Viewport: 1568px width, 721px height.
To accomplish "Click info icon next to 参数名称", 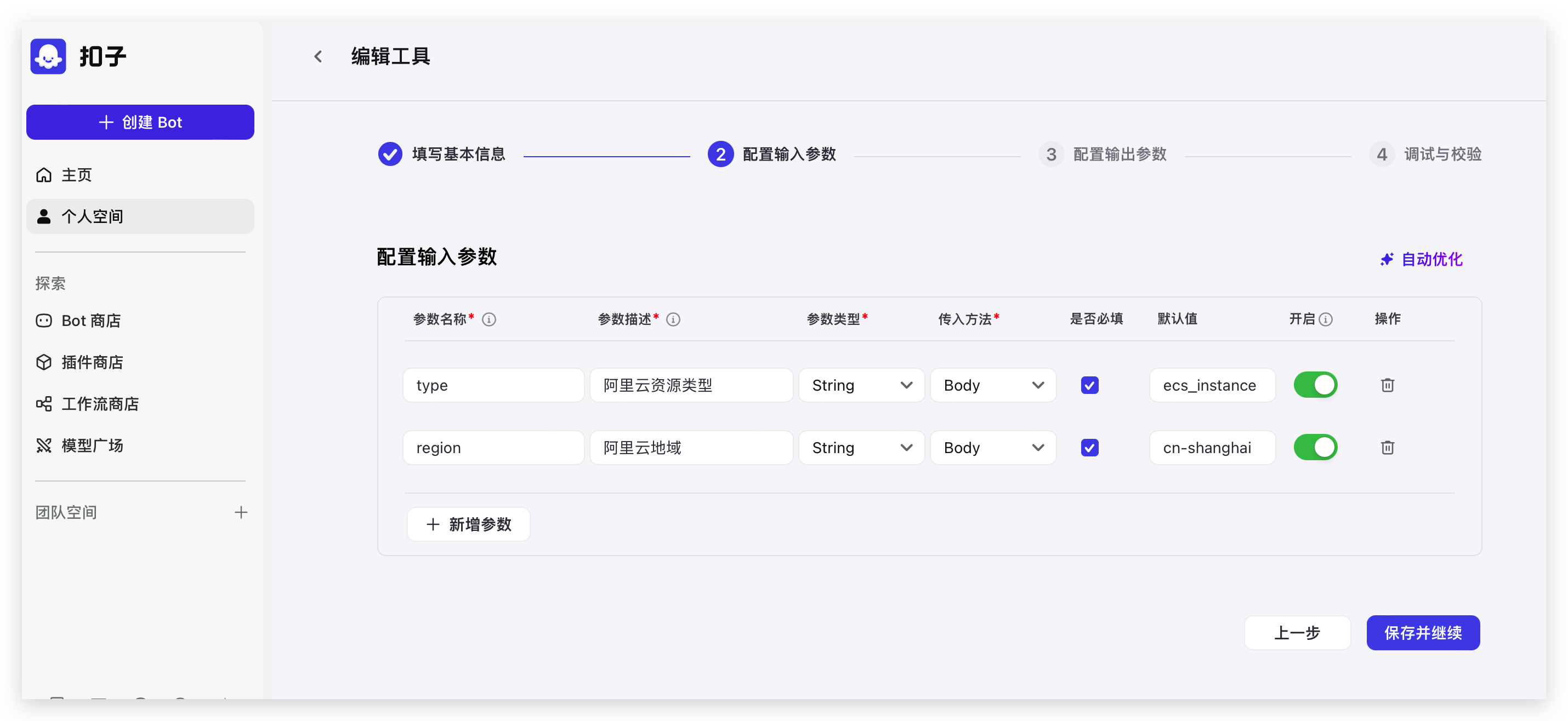I will pyautogui.click(x=489, y=319).
